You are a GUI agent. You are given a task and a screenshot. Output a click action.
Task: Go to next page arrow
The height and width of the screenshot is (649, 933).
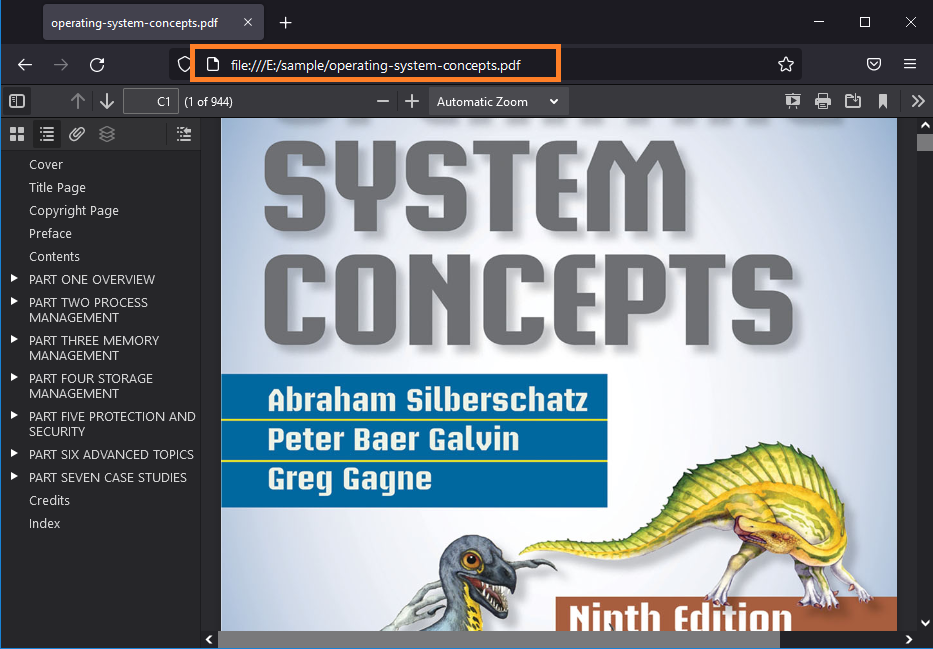(107, 101)
